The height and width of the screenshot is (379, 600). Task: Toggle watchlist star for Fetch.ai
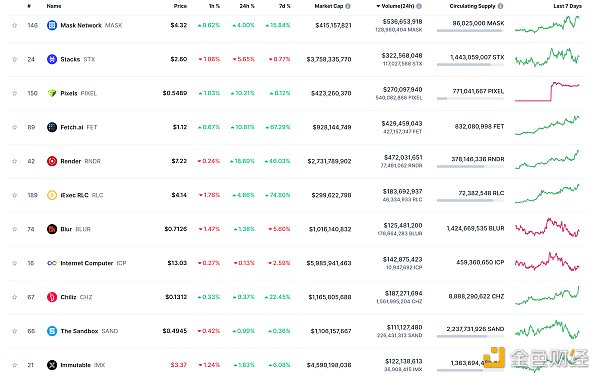tap(15, 127)
